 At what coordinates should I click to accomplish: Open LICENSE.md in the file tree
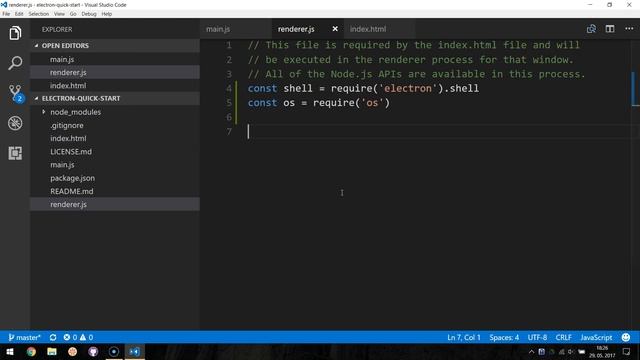(x=115, y=151)
